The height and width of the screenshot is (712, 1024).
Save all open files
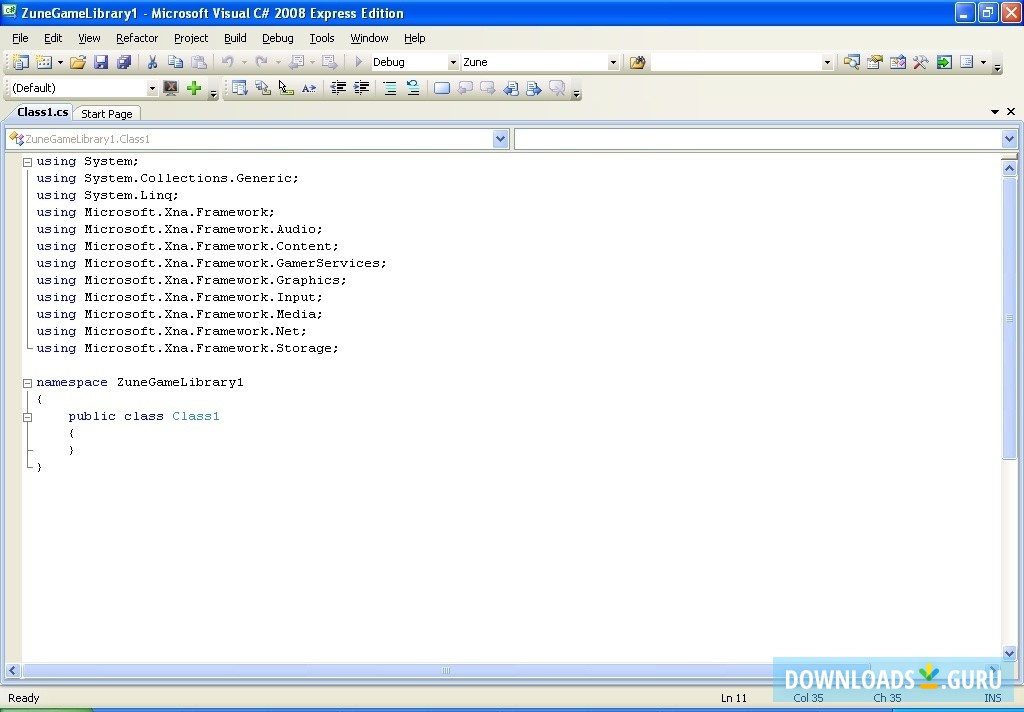pyautogui.click(x=124, y=62)
